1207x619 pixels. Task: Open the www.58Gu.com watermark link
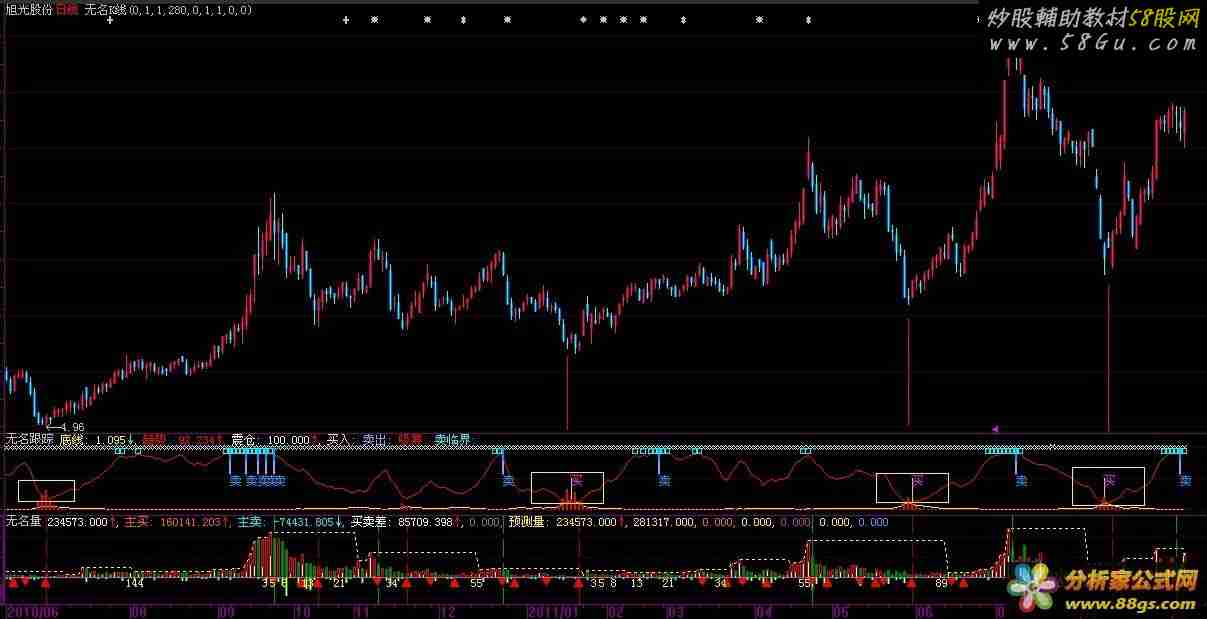(1092, 44)
